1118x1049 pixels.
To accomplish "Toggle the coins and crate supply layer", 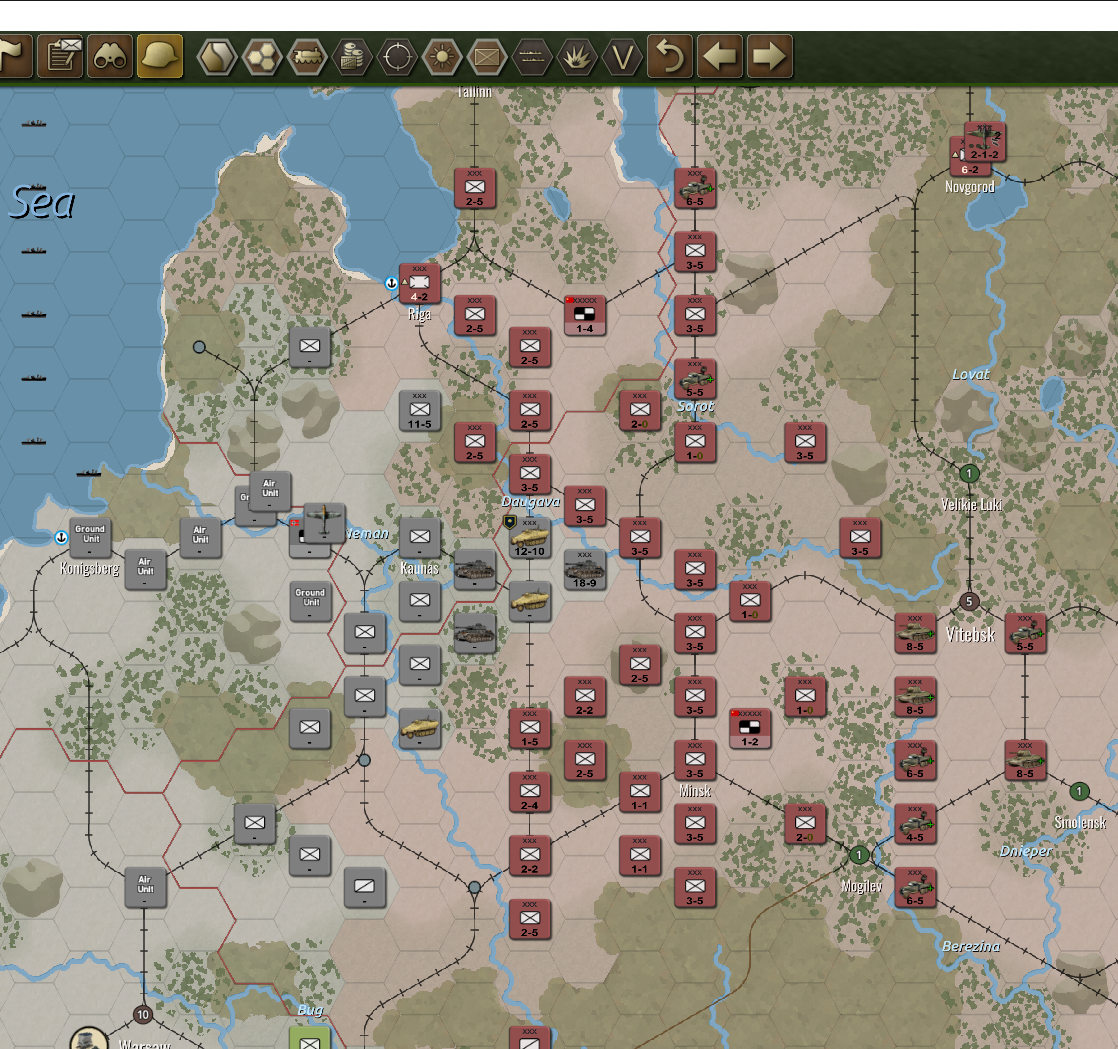I will tap(352, 56).
